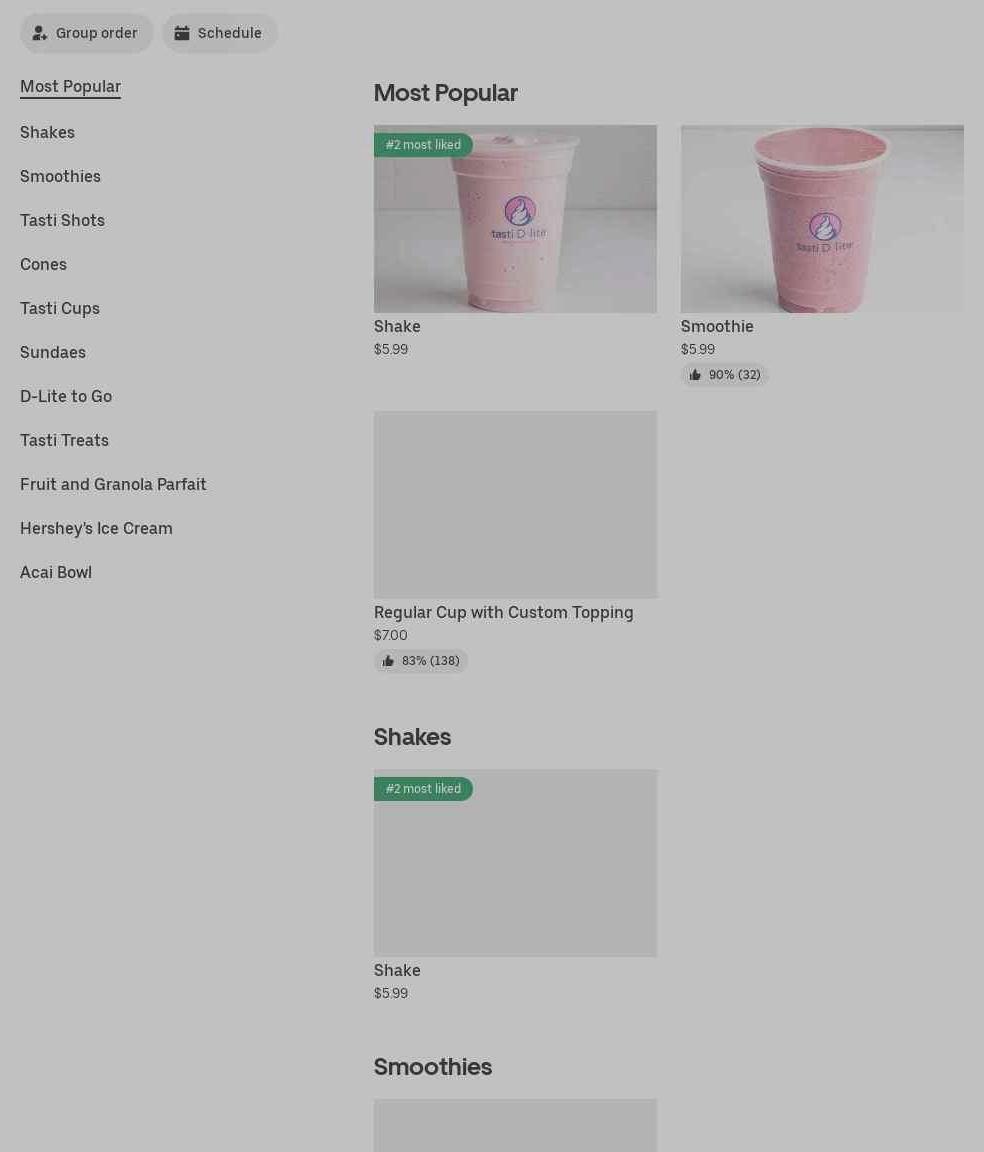Open Hershey's Ice Cream category
984x1152 pixels.
(x=96, y=529)
